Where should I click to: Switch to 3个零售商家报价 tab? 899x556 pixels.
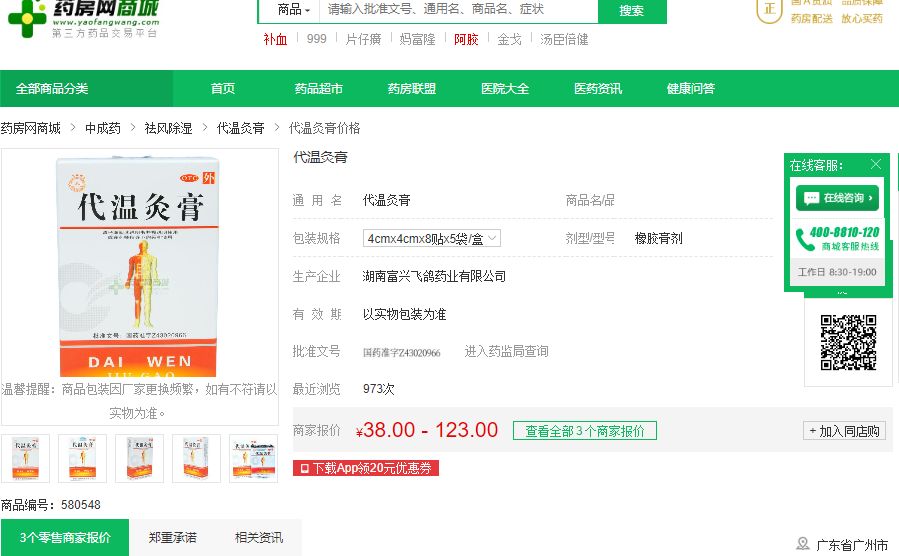[x=65, y=538]
